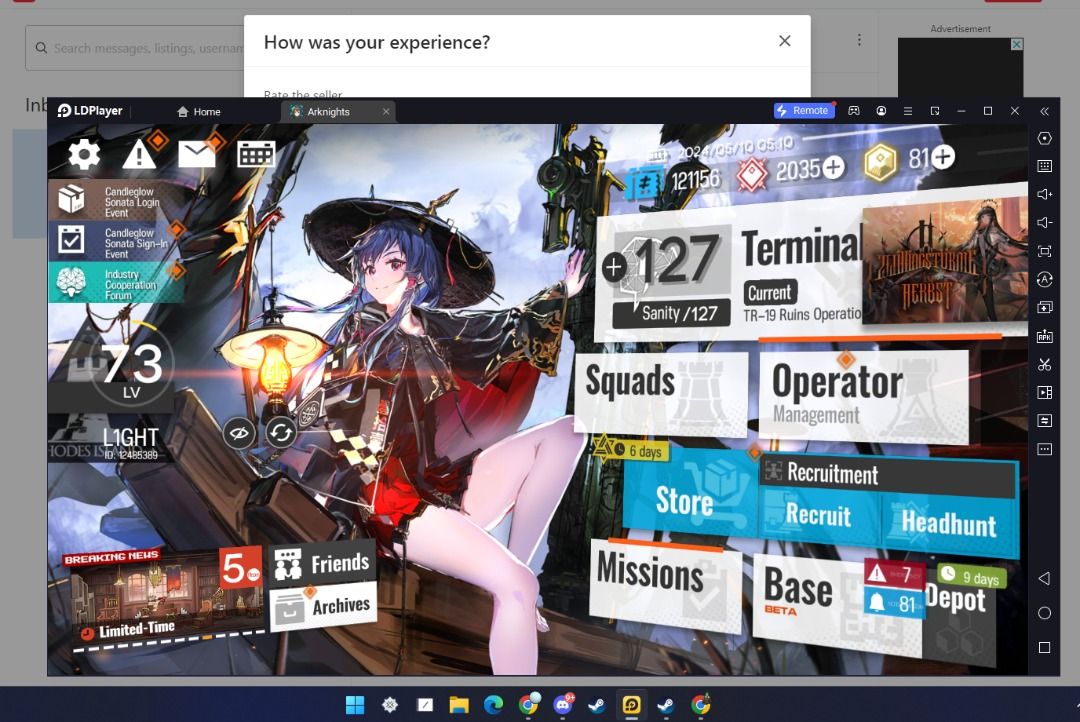1080x722 pixels.
Task: Click the base notification bell 81
Action: click(893, 604)
